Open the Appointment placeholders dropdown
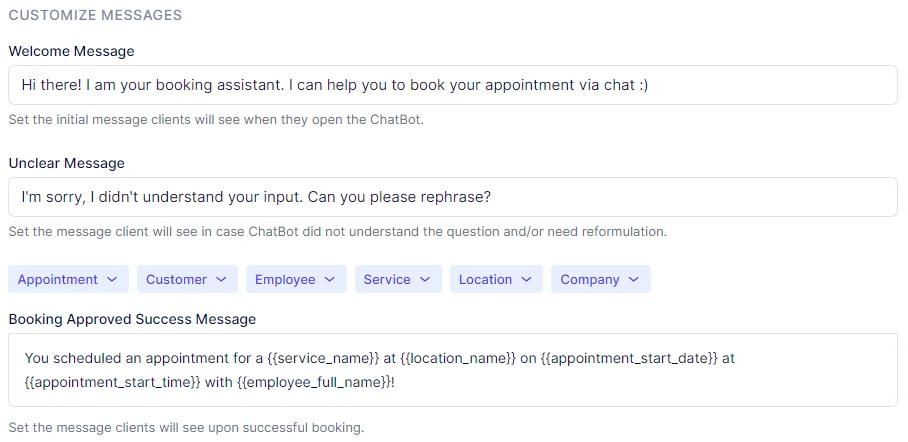Viewport: 908px width, 442px height. [x=68, y=280]
